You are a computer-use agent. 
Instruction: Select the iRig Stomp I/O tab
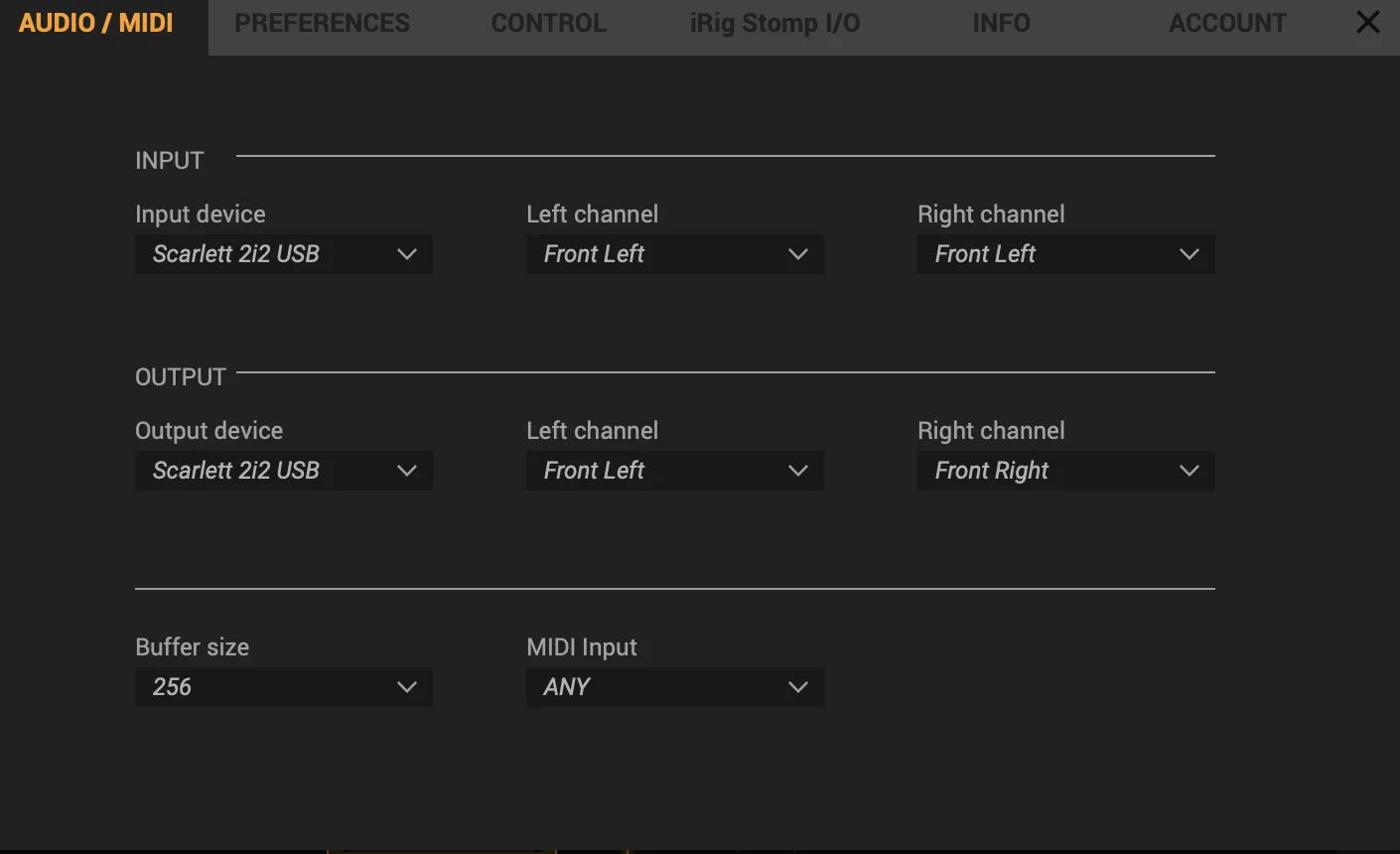774,22
